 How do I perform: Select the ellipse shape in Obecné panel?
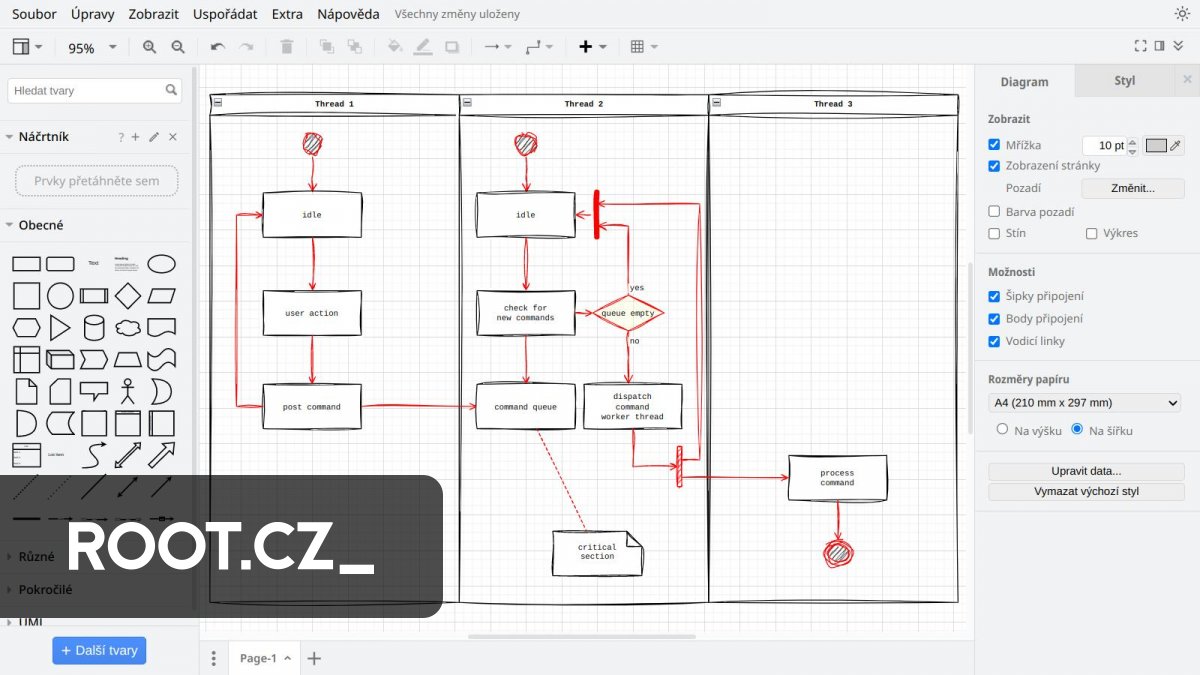161,263
